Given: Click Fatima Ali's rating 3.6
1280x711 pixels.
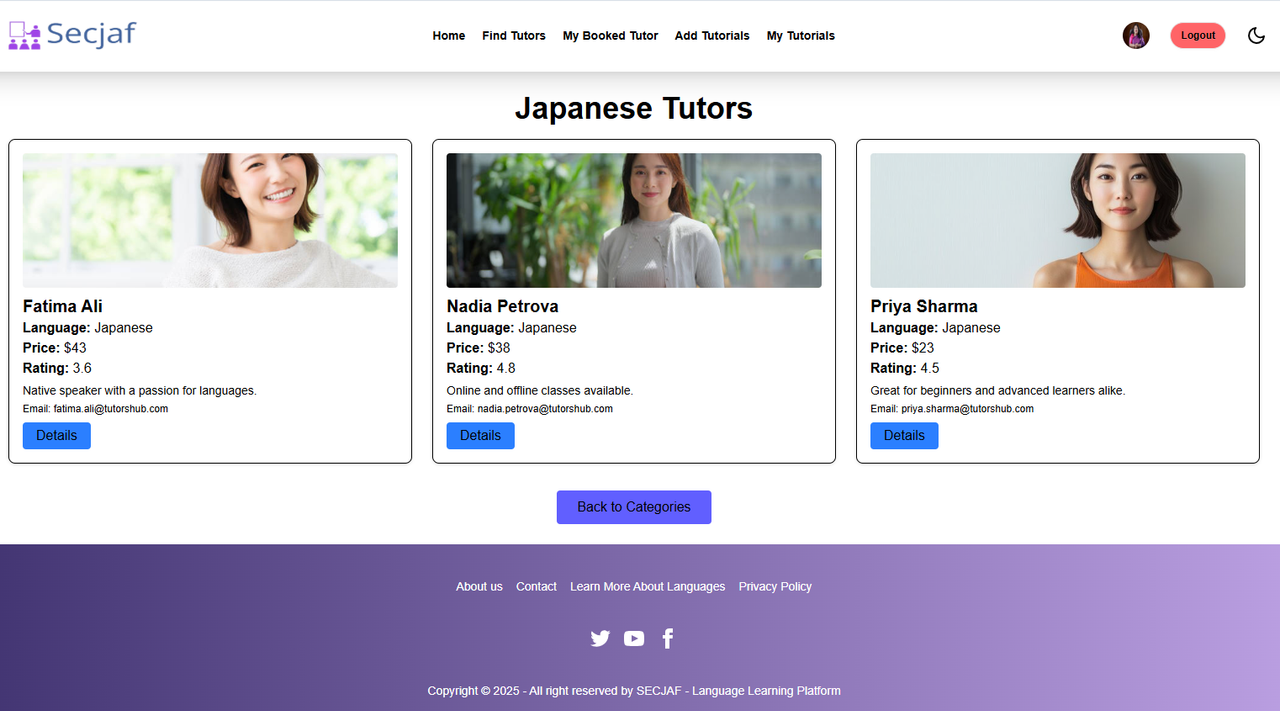Looking at the screenshot, I should [x=82, y=368].
